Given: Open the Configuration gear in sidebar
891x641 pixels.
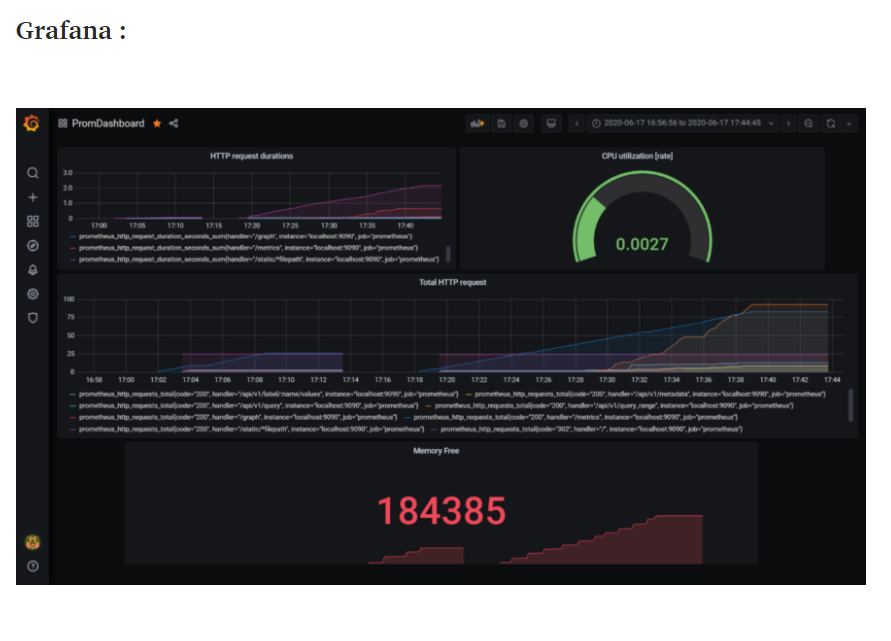Looking at the screenshot, I should pos(33,294).
